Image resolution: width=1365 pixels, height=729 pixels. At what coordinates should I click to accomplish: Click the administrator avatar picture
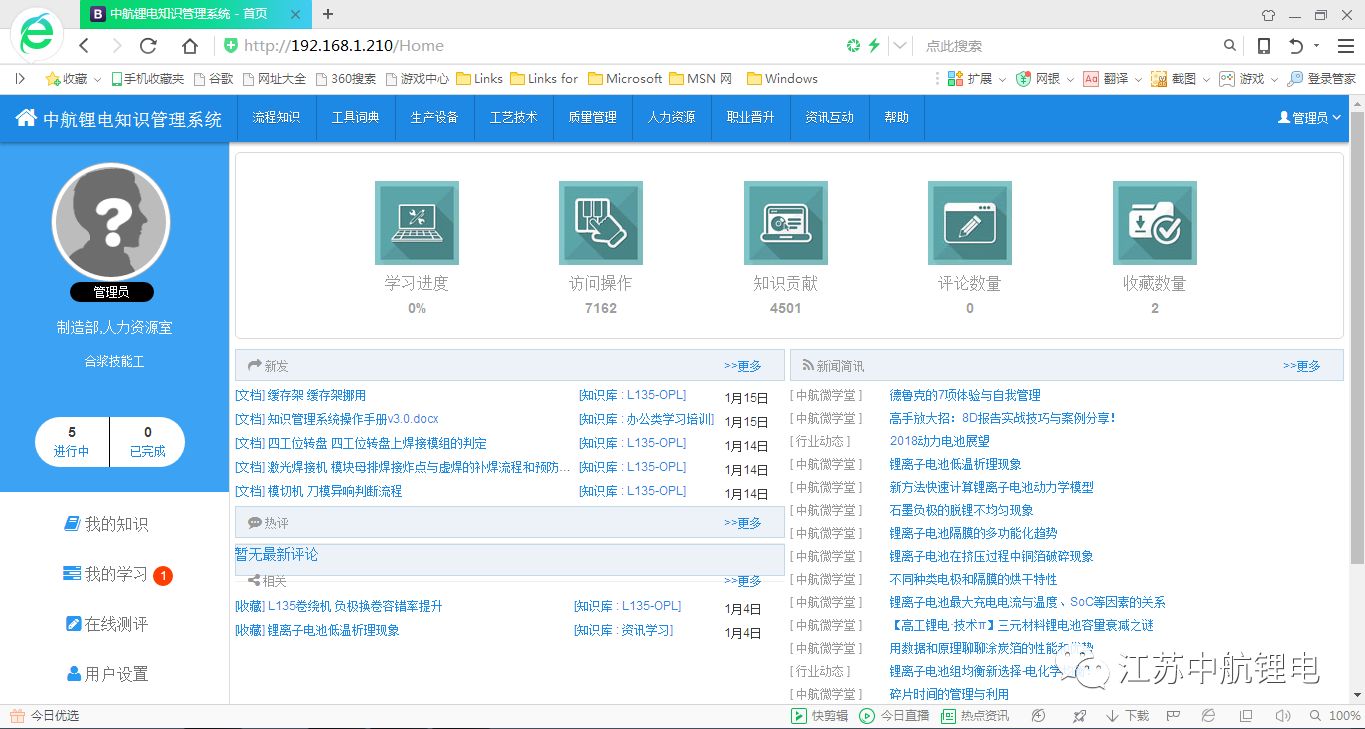(112, 221)
